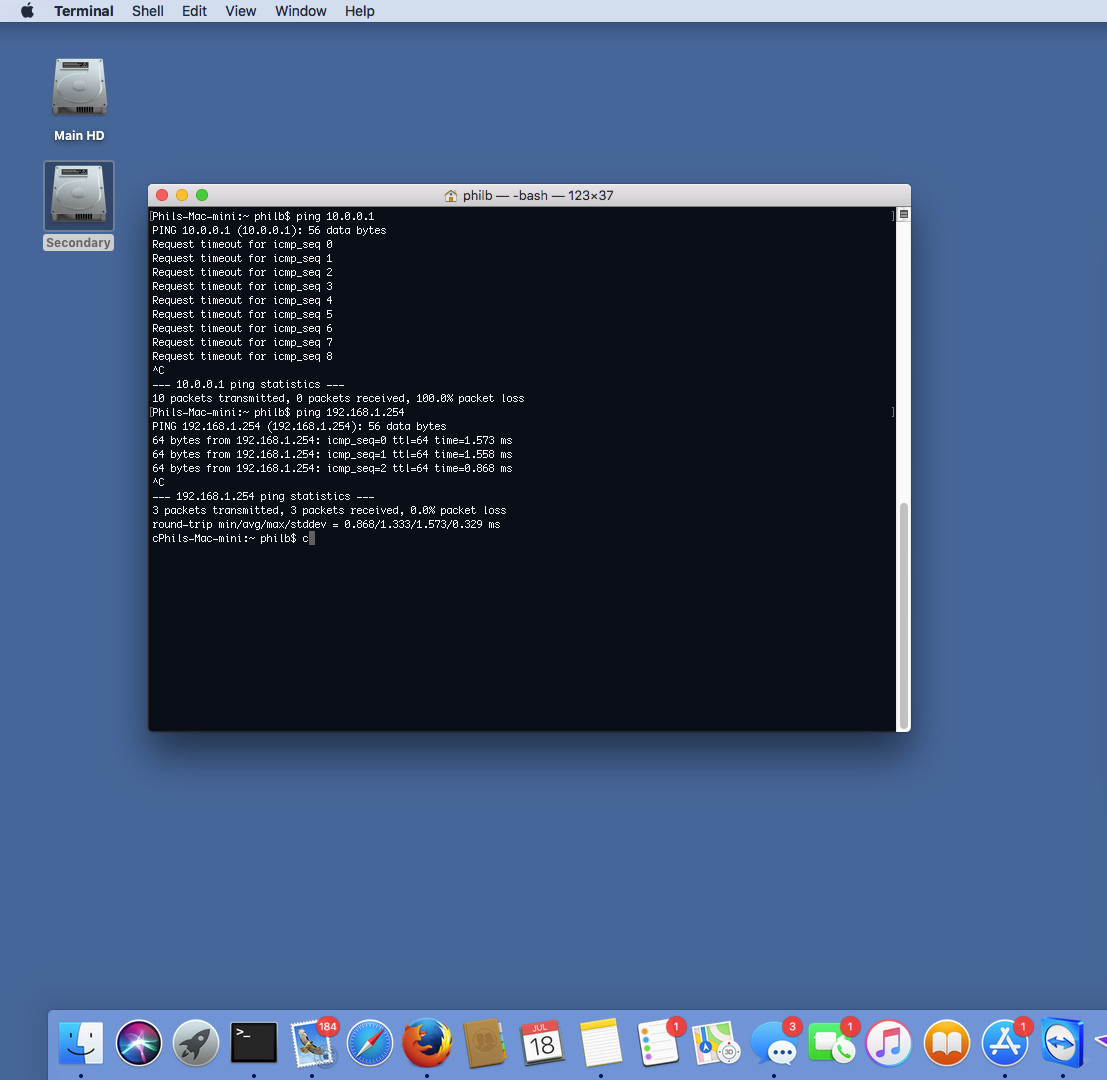Launch iTunes music app
The height and width of the screenshot is (1080, 1107).
click(x=889, y=1044)
